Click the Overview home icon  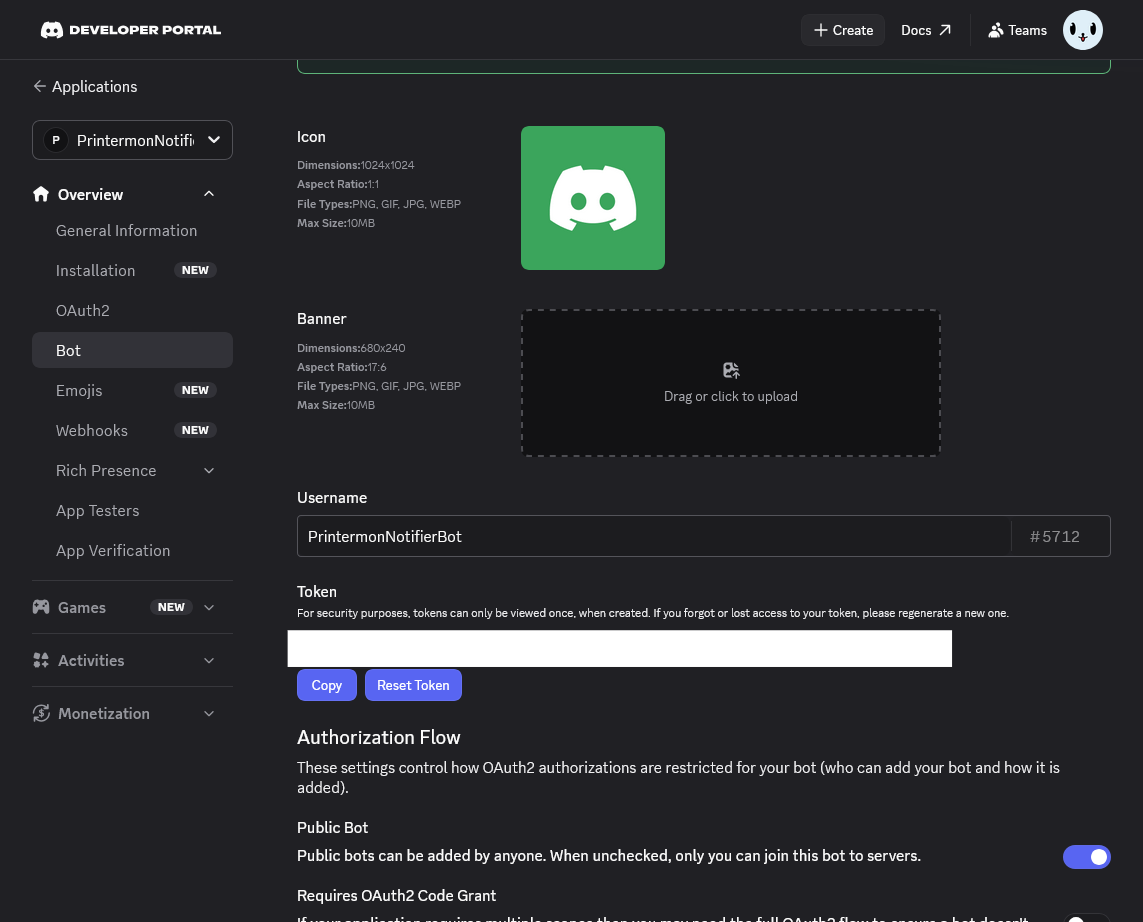click(41, 194)
